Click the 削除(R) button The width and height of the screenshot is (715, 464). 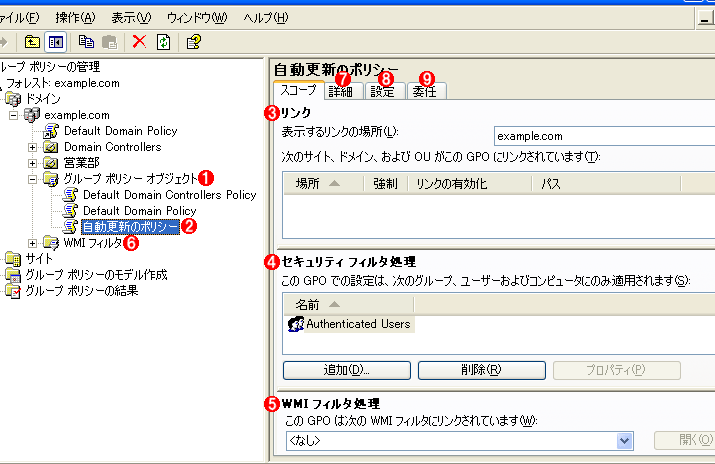pyautogui.click(x=482, y=370)
